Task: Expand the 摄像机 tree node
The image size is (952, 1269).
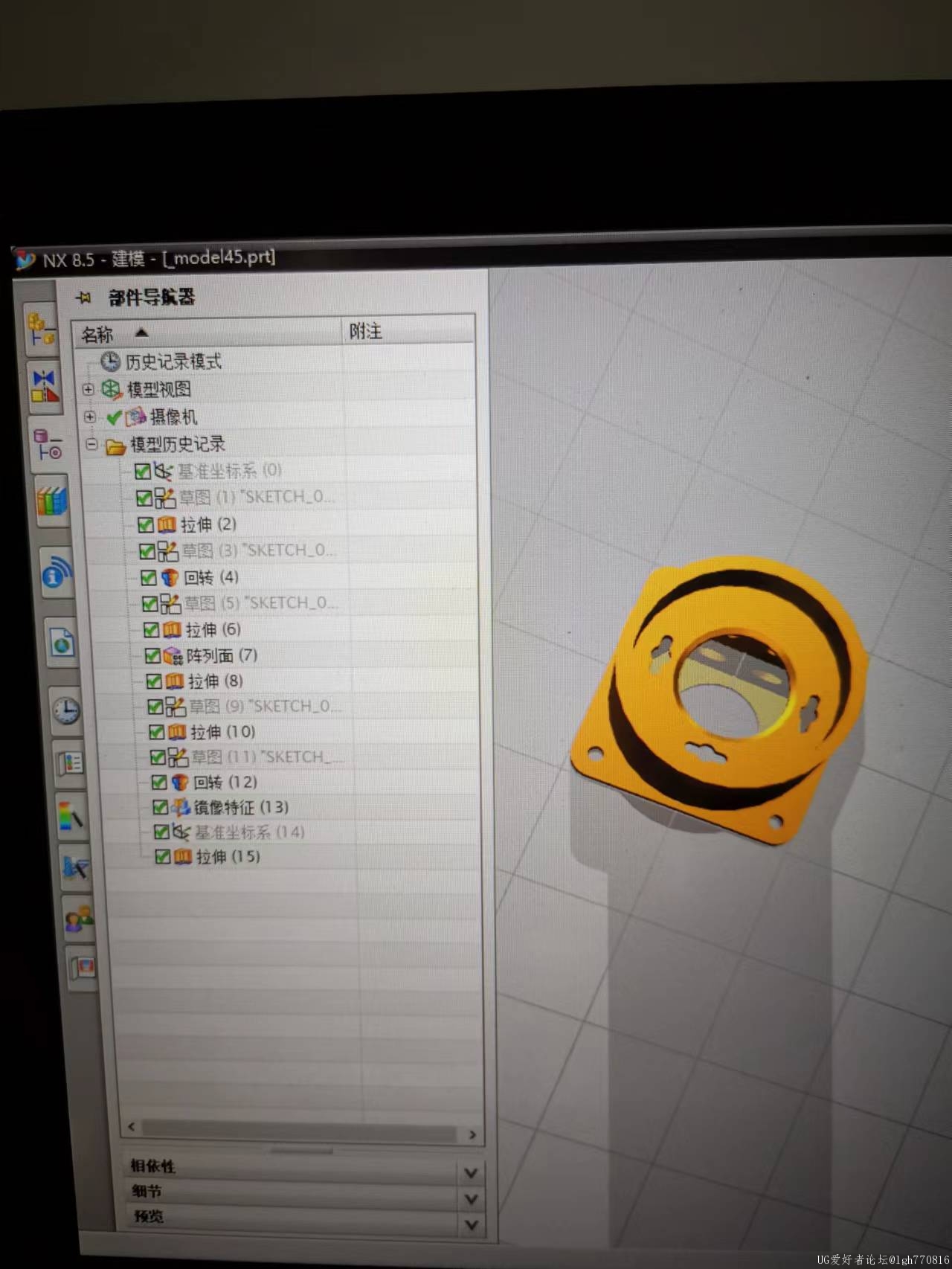Action: tap(90, 417)
